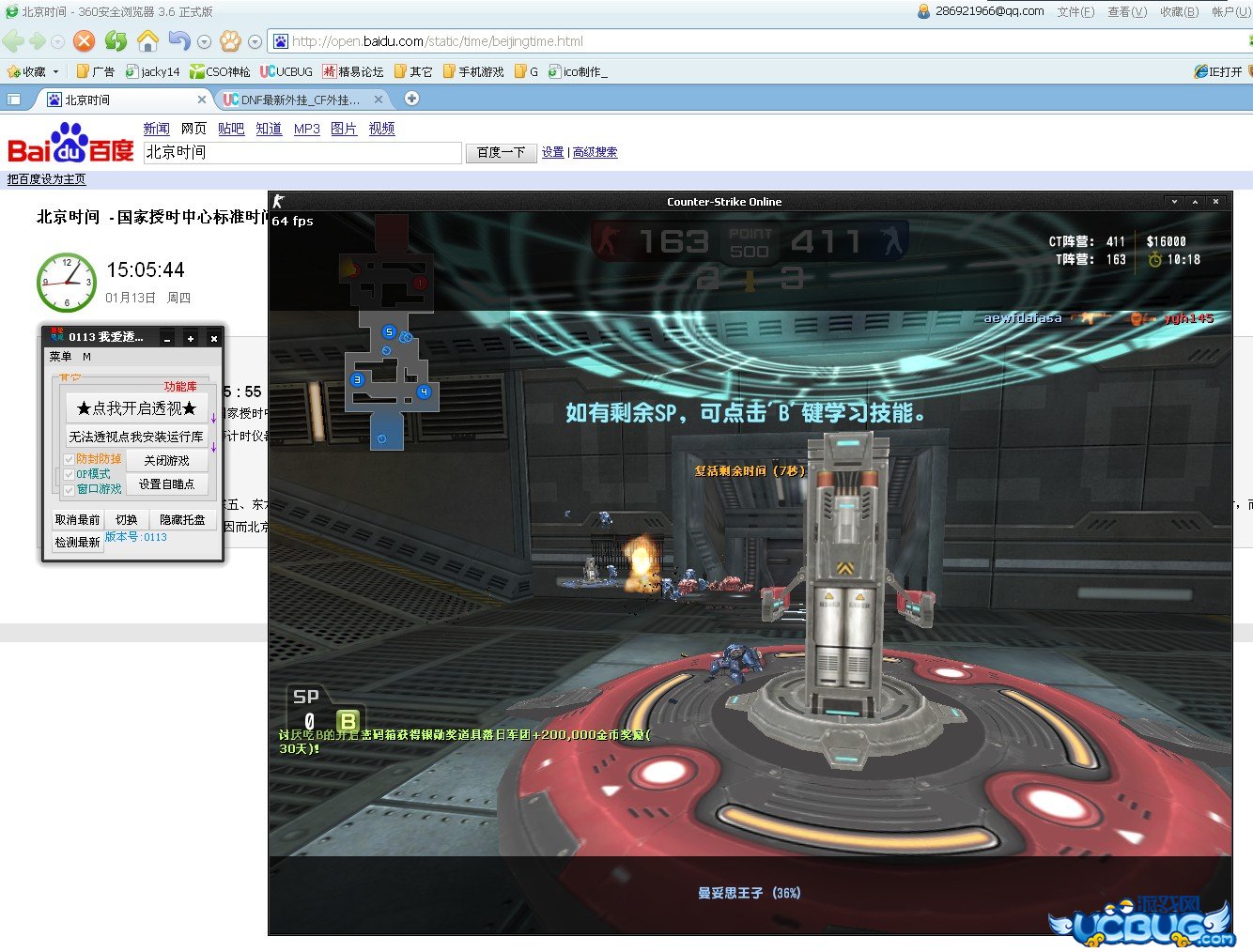This screenshot has height=952, width=1253.
Task: Toggle the 窗口游戏 checkbox
Action: point(70,489)
